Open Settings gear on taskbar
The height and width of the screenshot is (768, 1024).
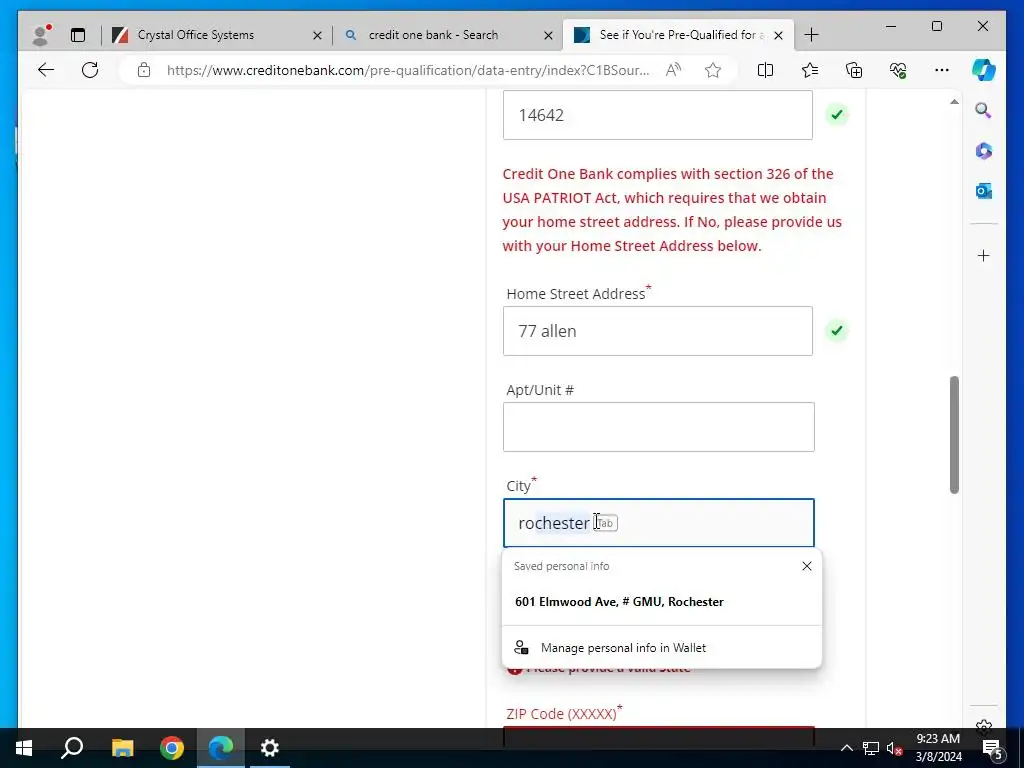click(x=270, y=748)
